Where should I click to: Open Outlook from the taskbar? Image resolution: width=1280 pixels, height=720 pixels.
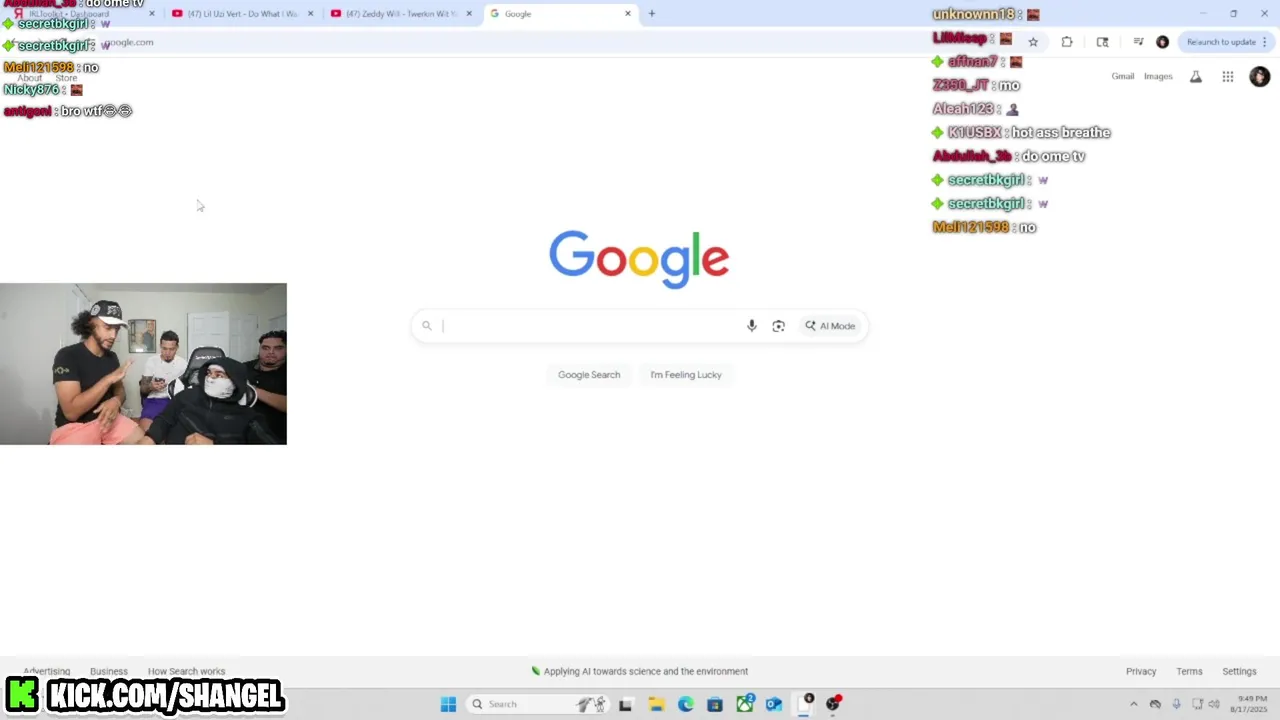(x=774, y=704)
